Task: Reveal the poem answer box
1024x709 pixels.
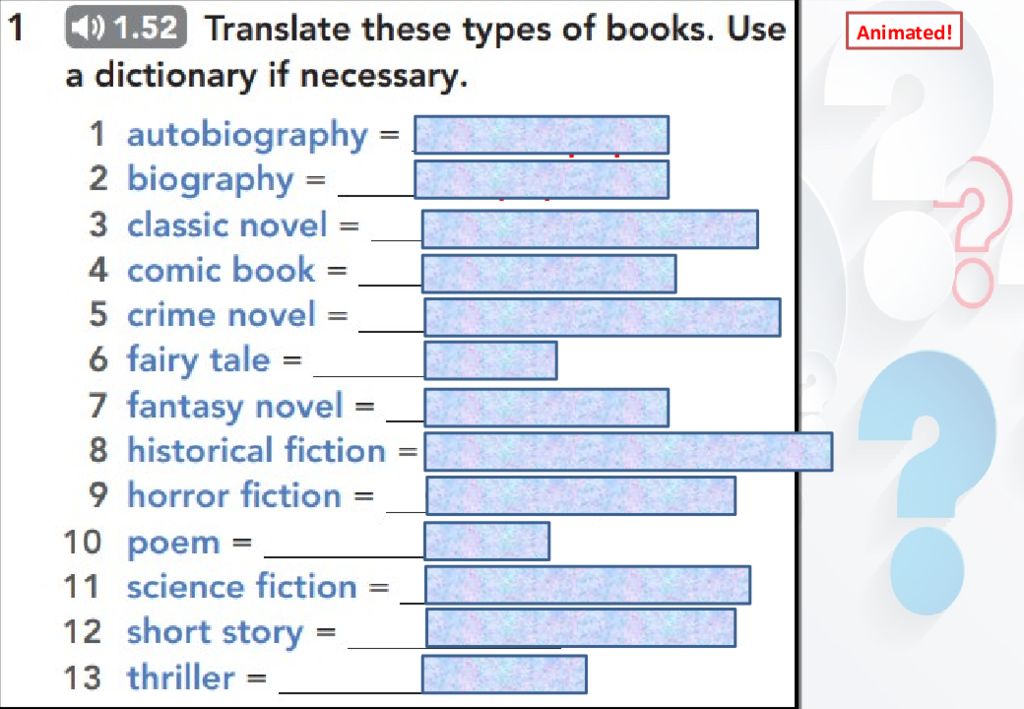Action: pyautogui.click(x=487, y=541)
